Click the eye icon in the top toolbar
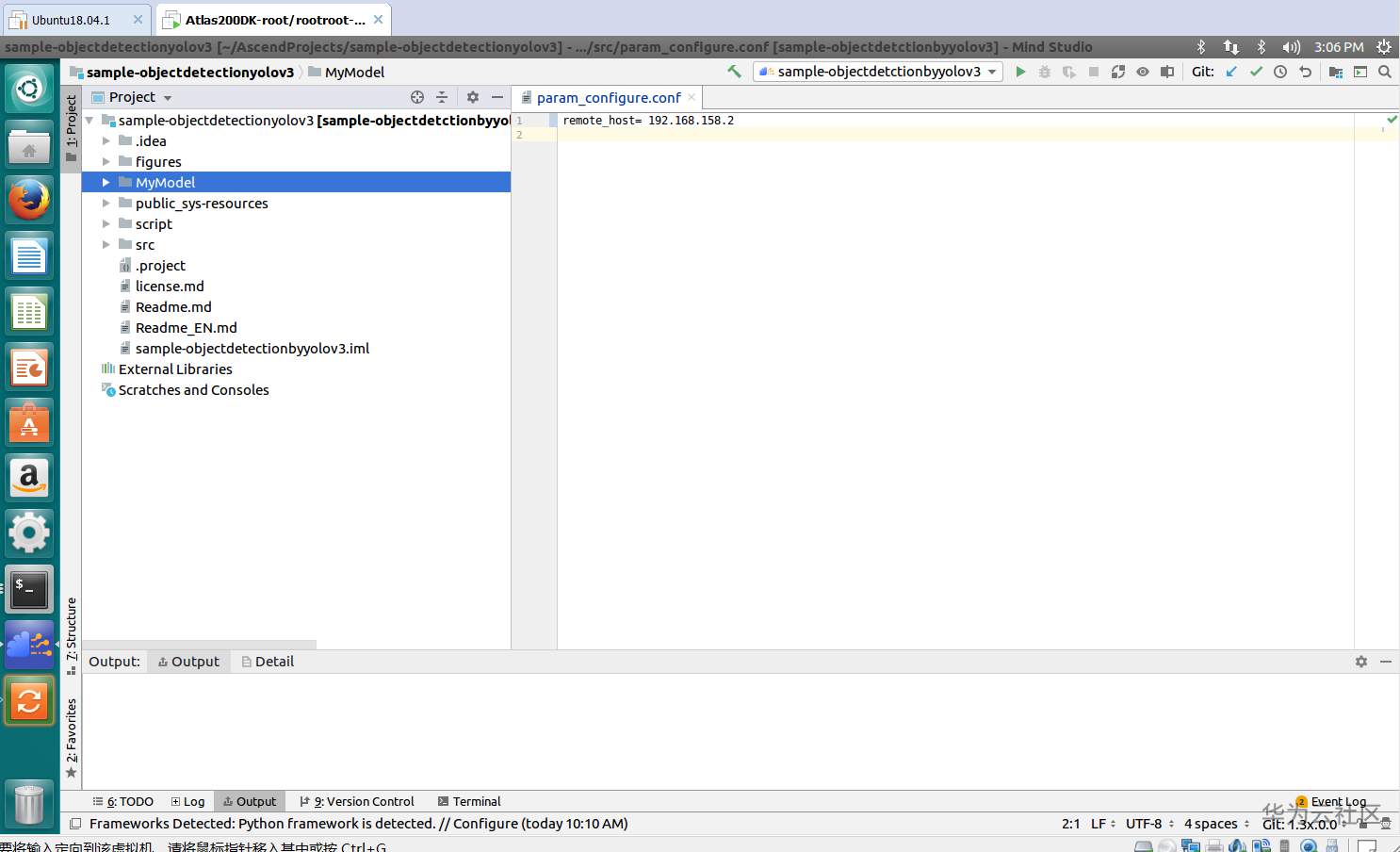The width and height of the screenshot is (1400, 852). click(1143, 72)
